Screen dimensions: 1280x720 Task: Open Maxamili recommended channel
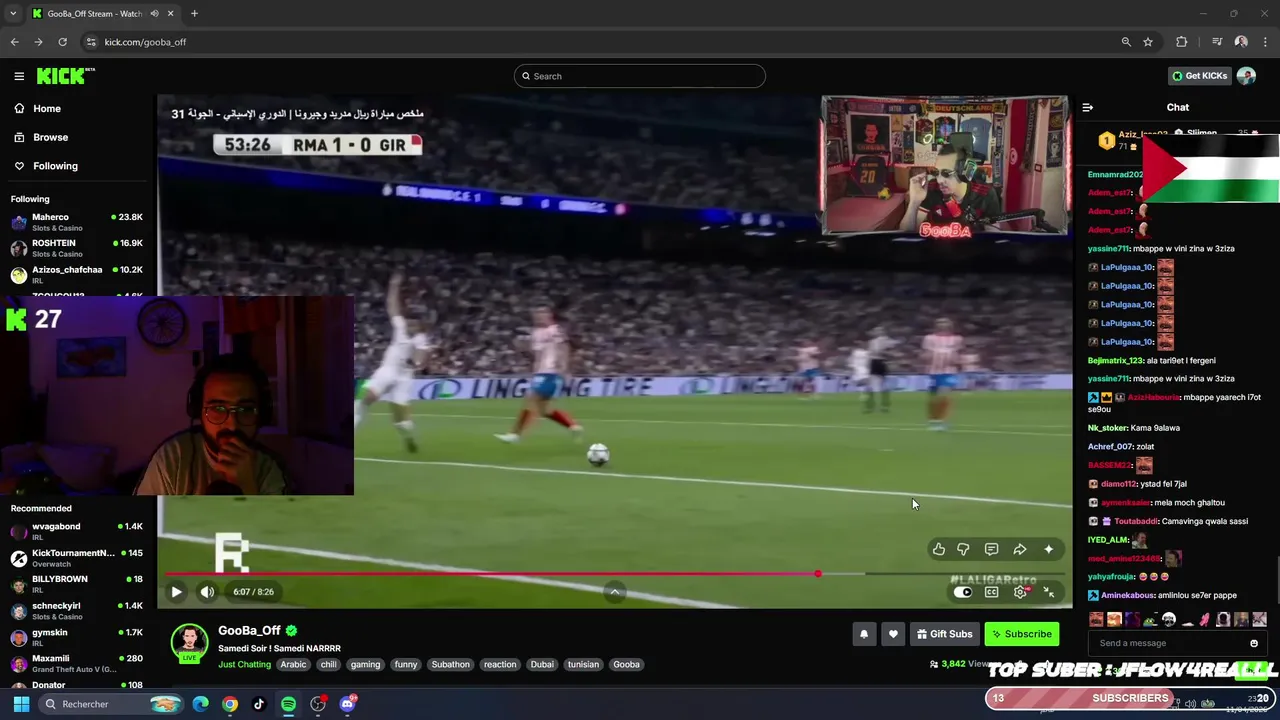pos(77,663)
